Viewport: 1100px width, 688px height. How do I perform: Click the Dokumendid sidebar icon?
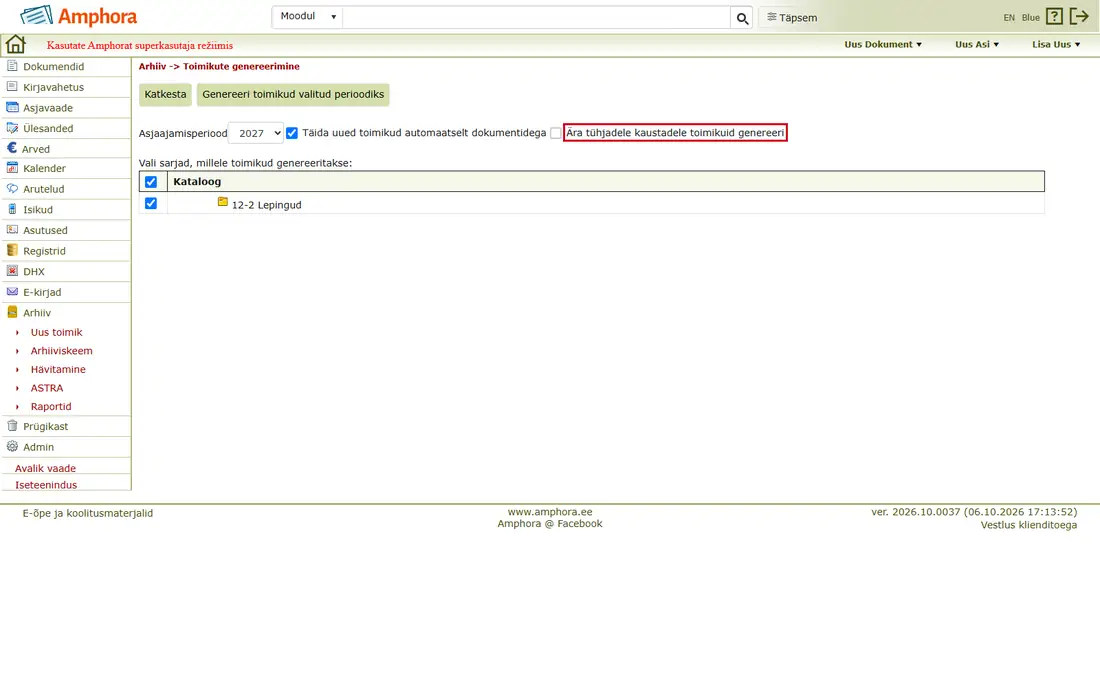(12, 66)
